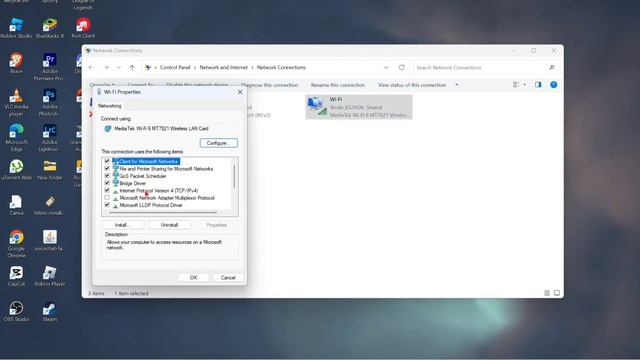Click Rename this connection

tap(338, 85)
